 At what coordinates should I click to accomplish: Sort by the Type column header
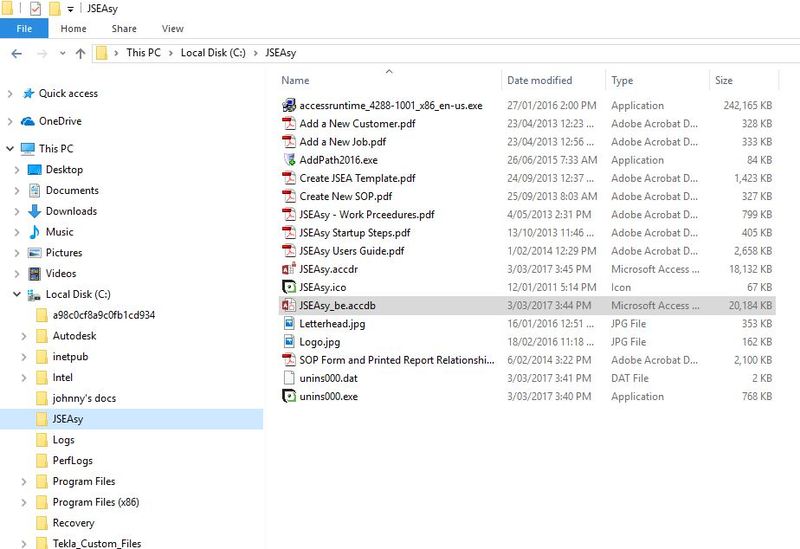658,81
